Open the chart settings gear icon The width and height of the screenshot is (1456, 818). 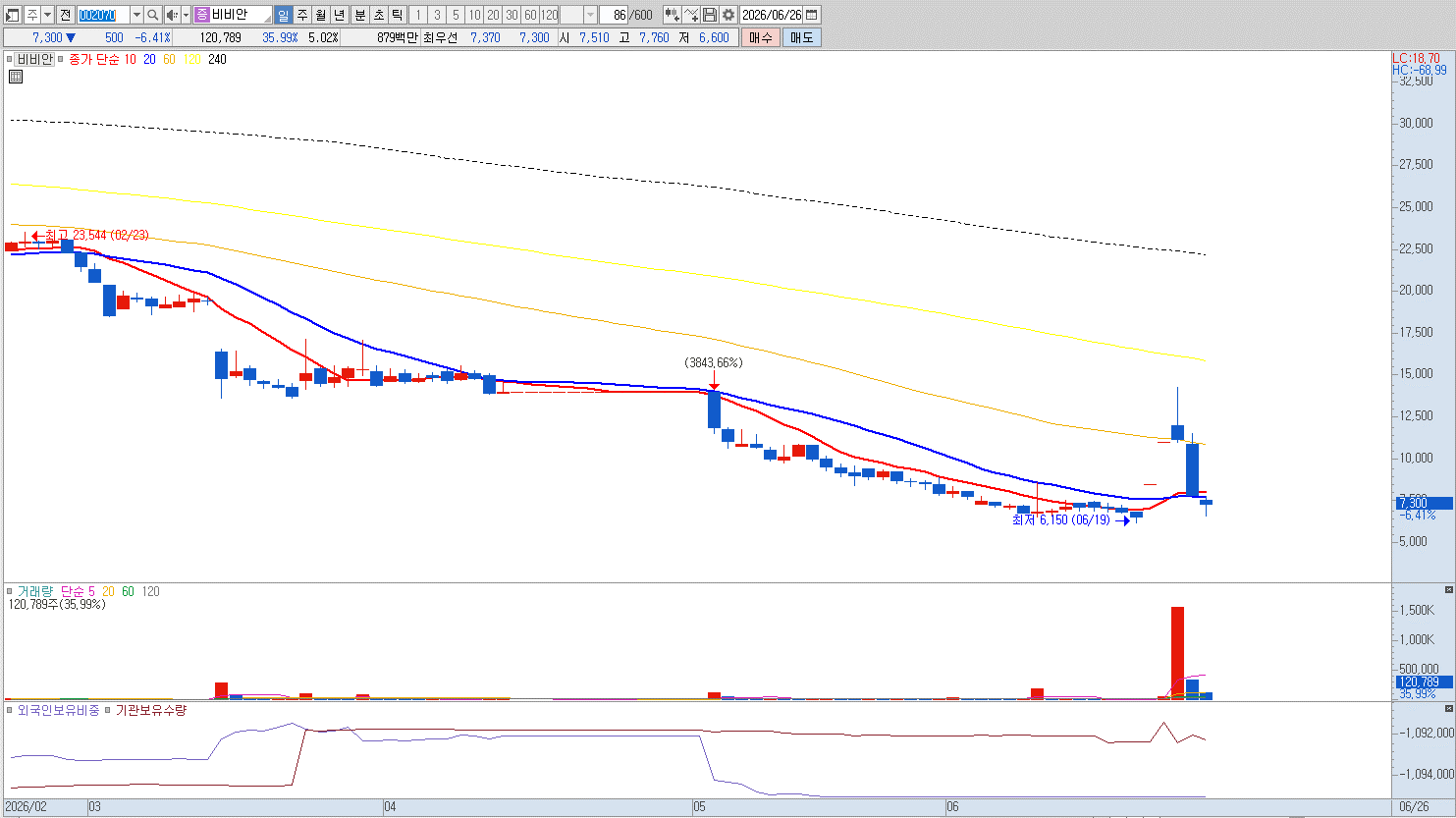coord(728,15)
